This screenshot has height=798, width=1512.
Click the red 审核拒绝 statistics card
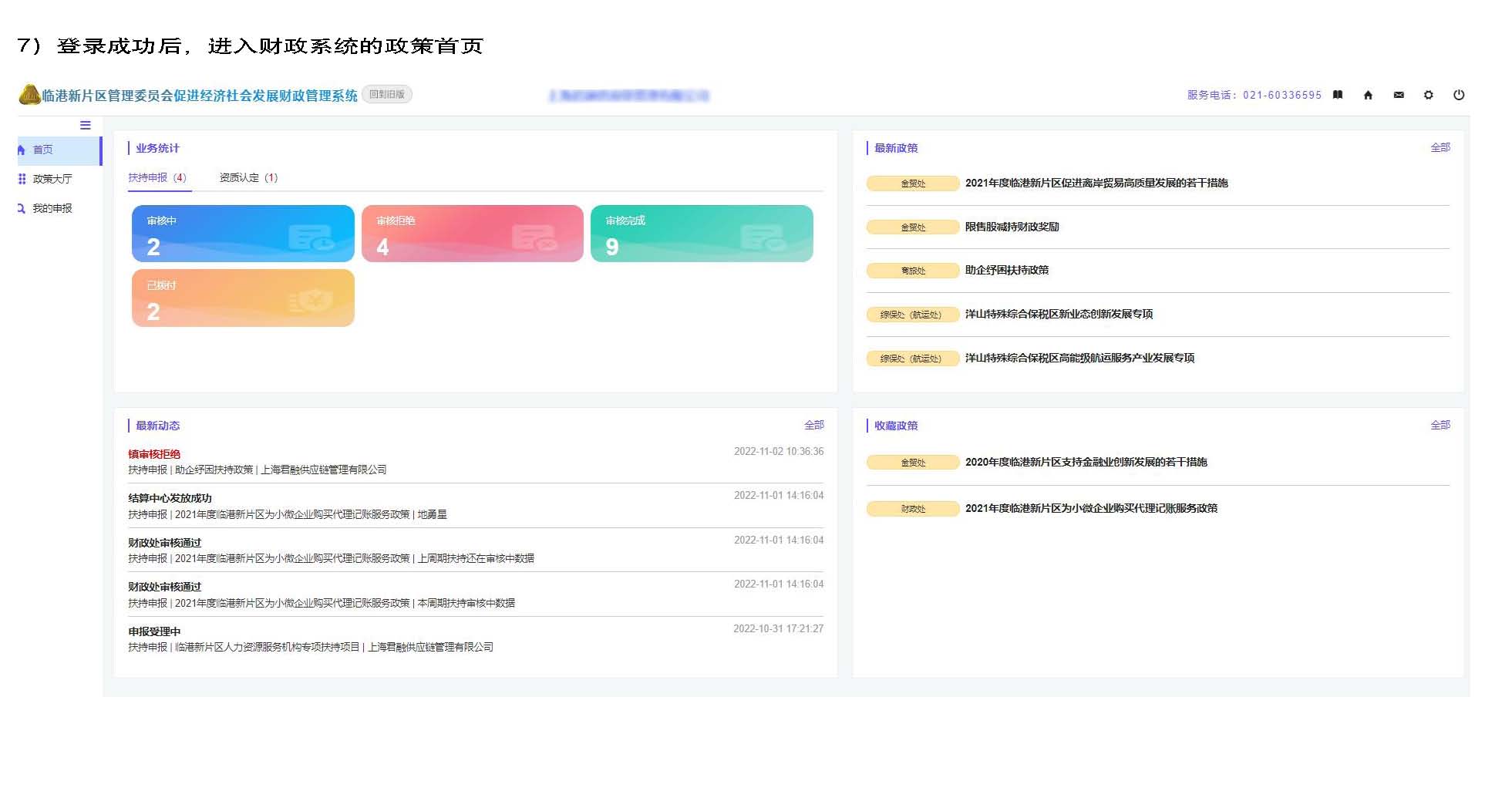pos(472,234)
